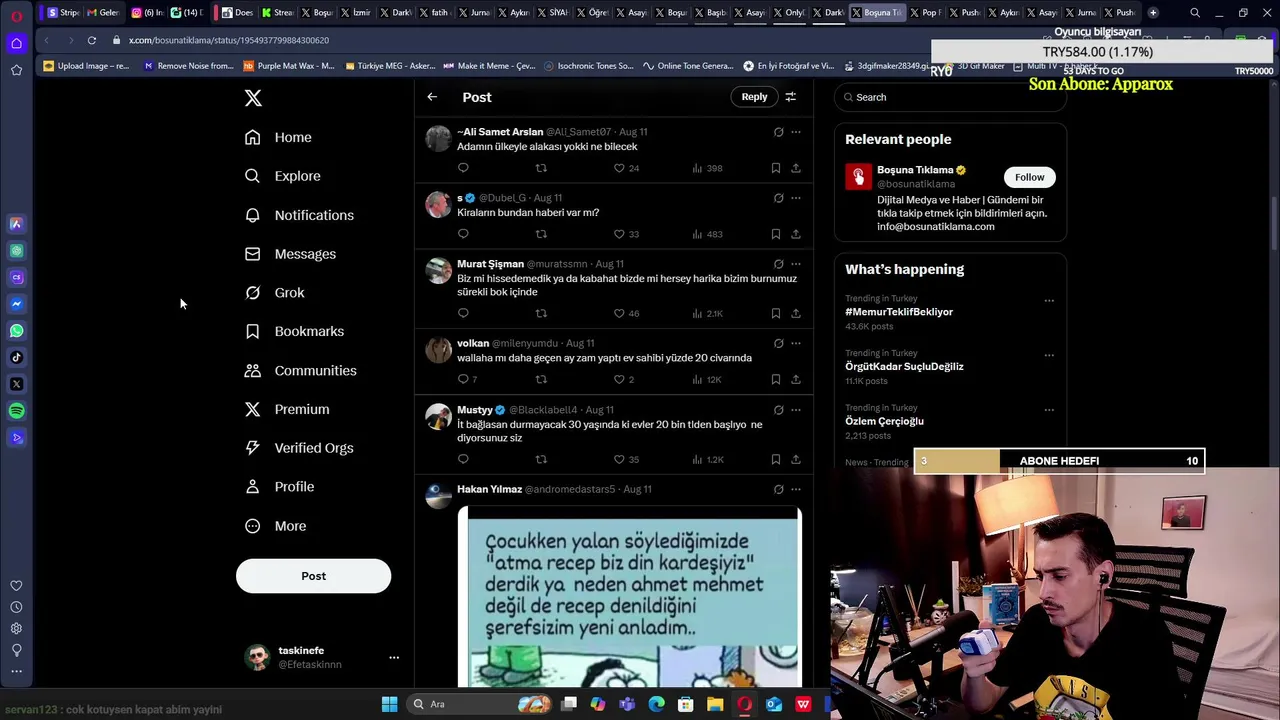Viewport: 1280px width, 720px height.
Task: Open Ali Samet Arslan's profile name
Action: pos(500,132)
